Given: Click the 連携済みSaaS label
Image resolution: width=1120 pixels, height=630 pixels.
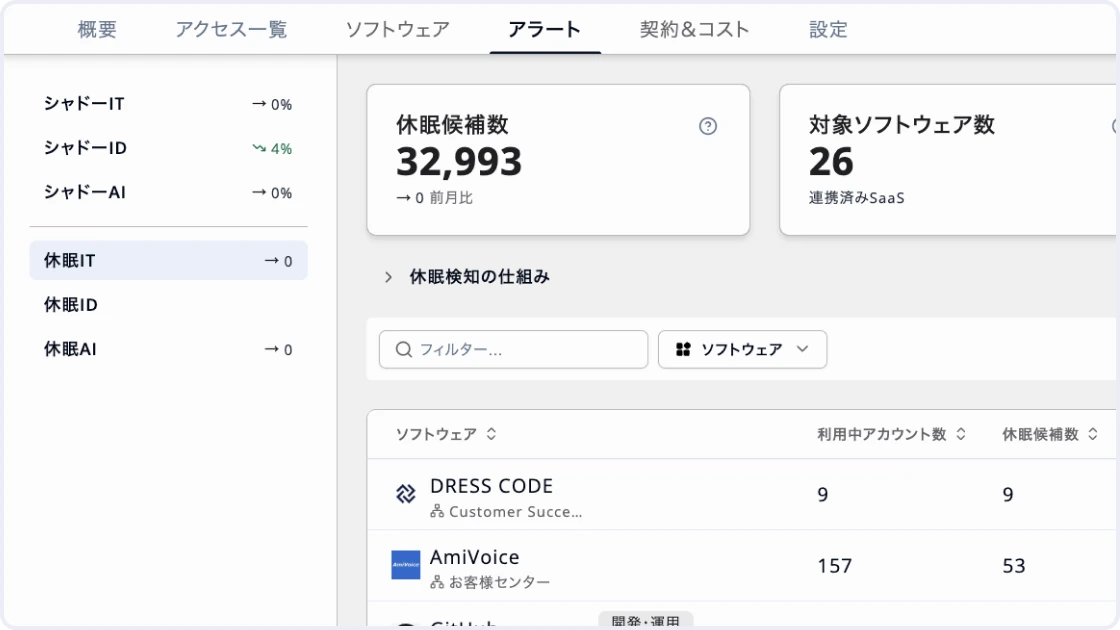Looking at the screenshot, I should (x=856, y=198).
